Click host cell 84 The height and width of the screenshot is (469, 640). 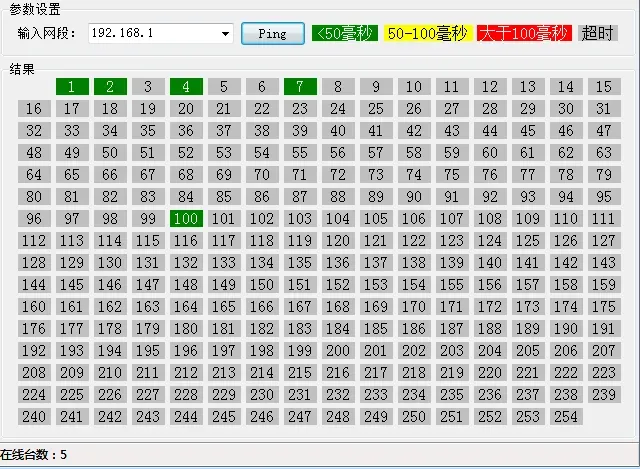pos(186,197)
